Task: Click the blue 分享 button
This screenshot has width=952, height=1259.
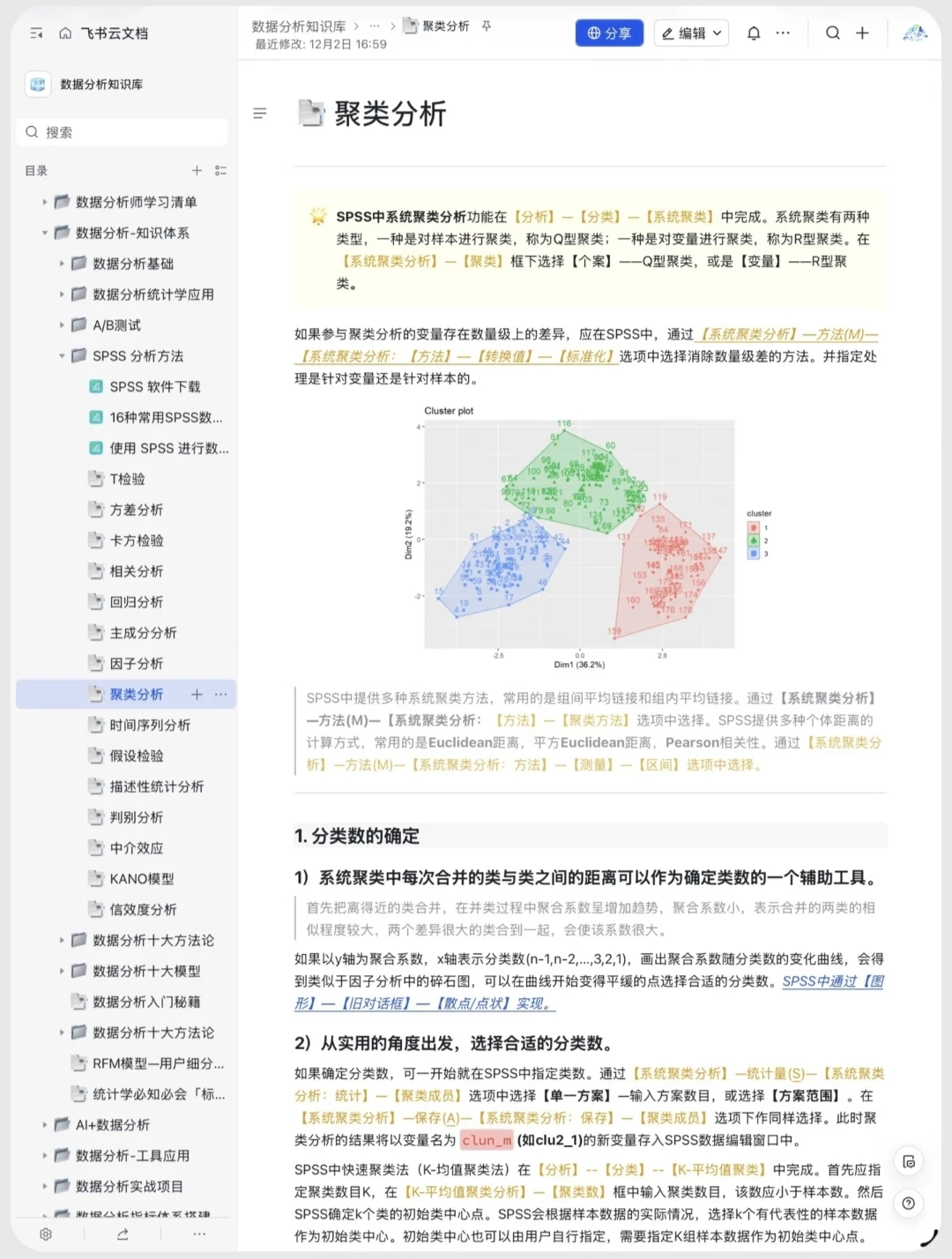Action: coord(609,33)
